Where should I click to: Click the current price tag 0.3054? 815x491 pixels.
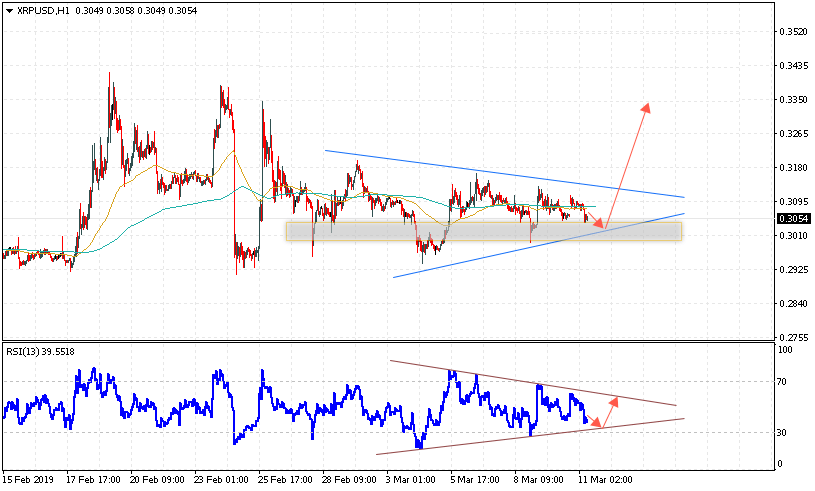tap(793, 218)
